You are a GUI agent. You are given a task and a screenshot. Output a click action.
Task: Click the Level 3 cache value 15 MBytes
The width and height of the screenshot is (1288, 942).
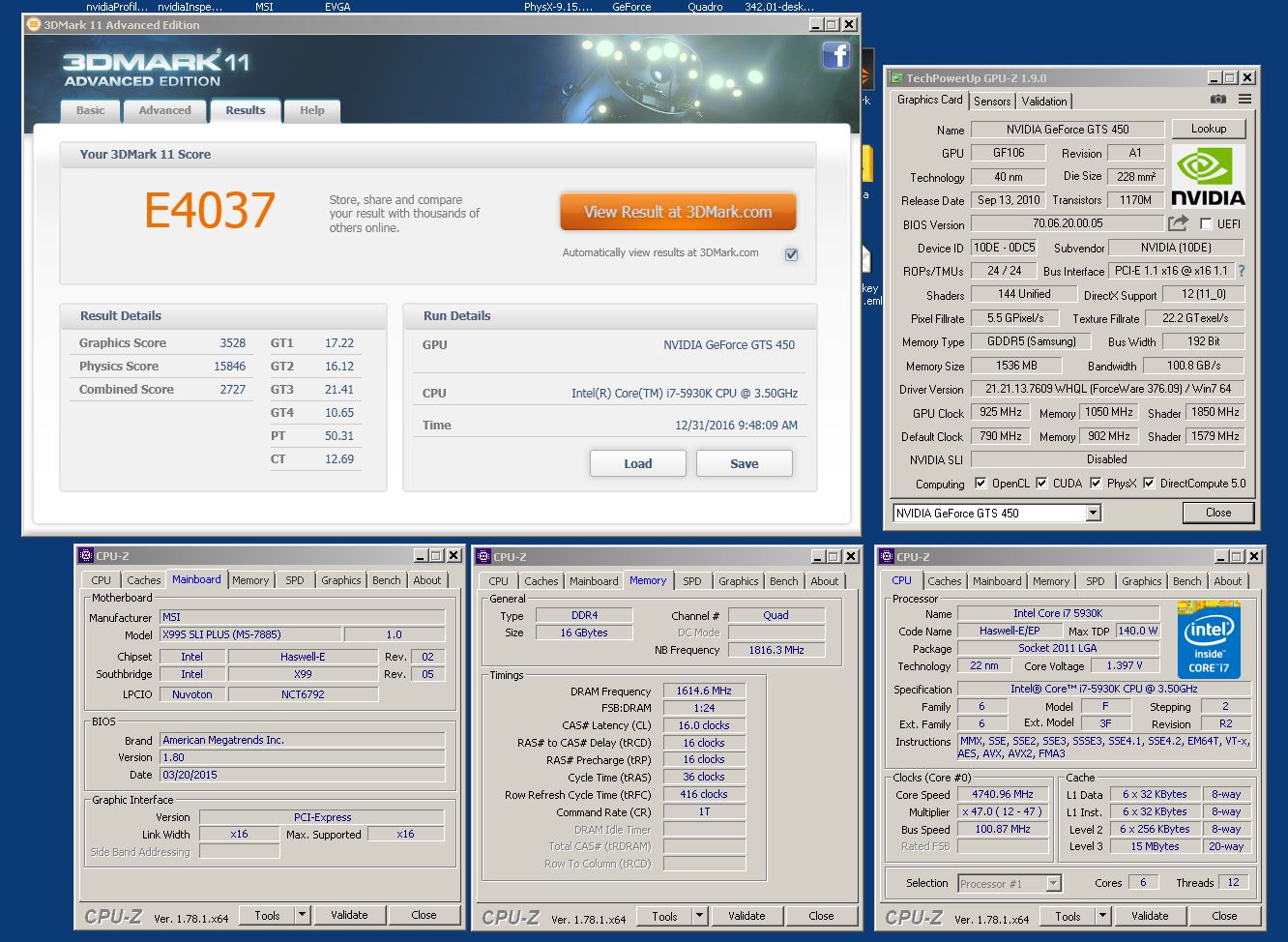click(x=1155, y=846)
